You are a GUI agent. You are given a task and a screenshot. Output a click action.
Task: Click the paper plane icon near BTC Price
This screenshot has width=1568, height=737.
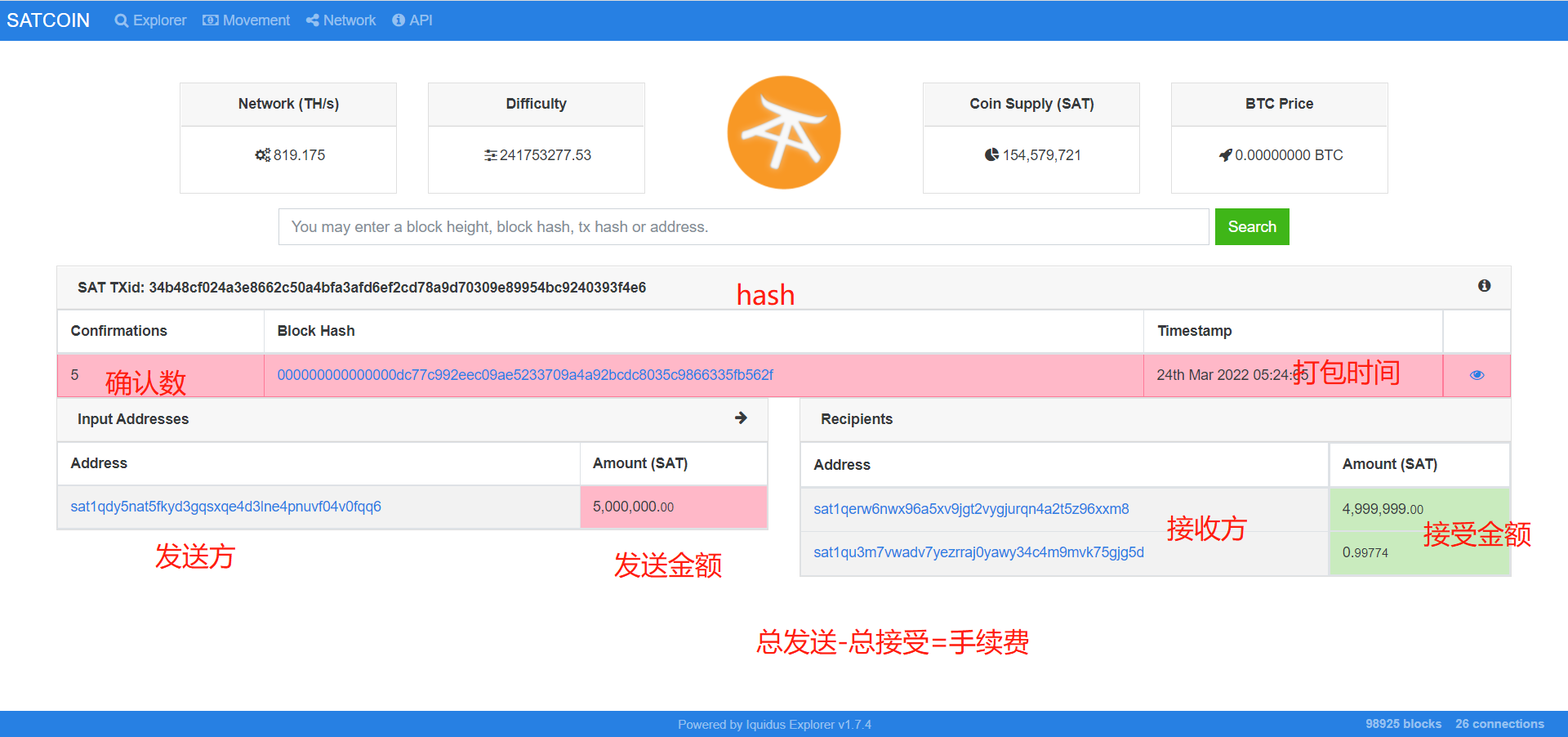click(x=1224, y=154)
